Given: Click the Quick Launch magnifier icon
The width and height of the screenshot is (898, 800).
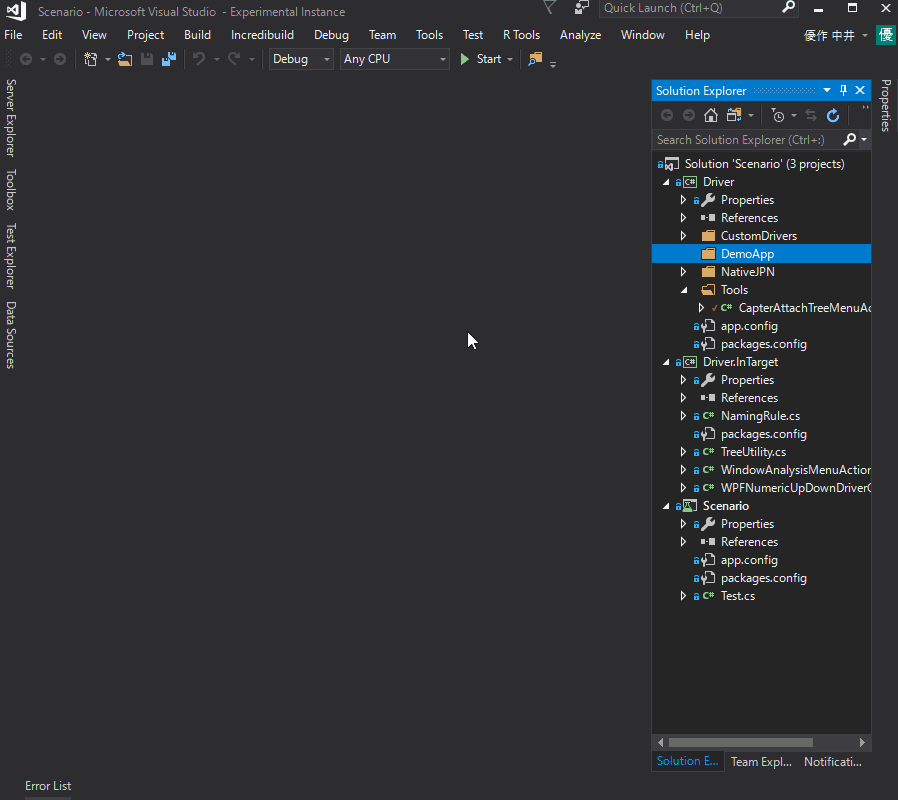Looking at the screenshot, I should click(789, 7).
